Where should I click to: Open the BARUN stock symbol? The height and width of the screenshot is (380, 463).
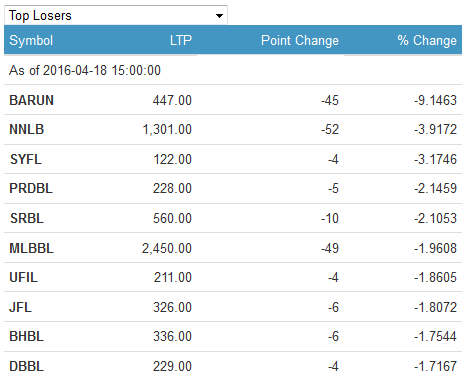coord(31,100)
